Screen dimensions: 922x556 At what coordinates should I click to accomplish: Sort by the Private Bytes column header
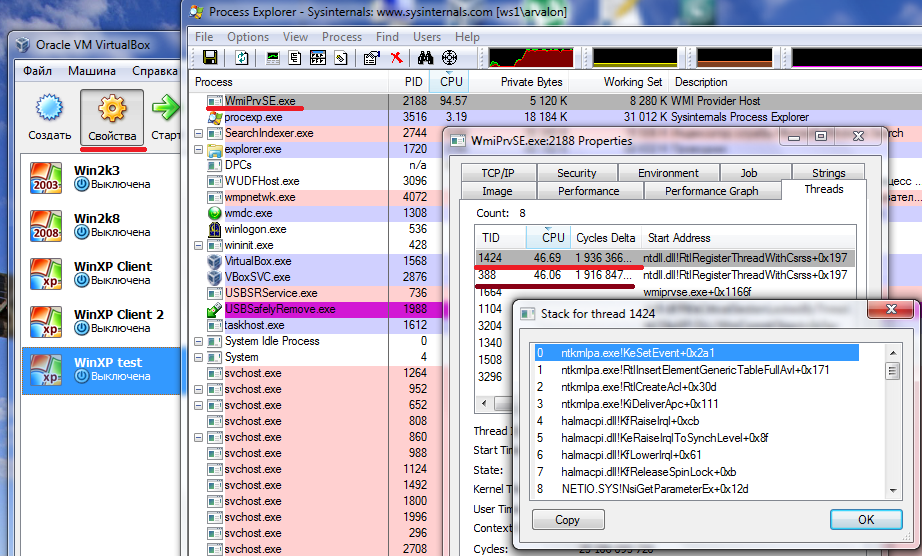[518, 82]
